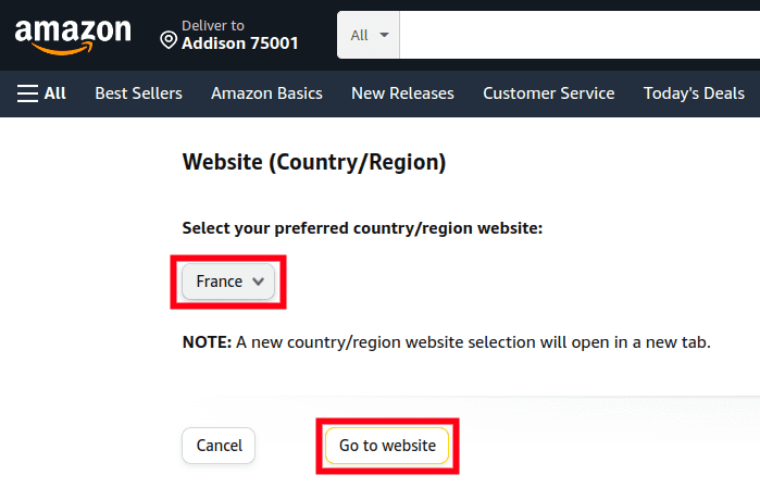
Task: Click the chevron arrow inside France selector
Action: [258, 281]
